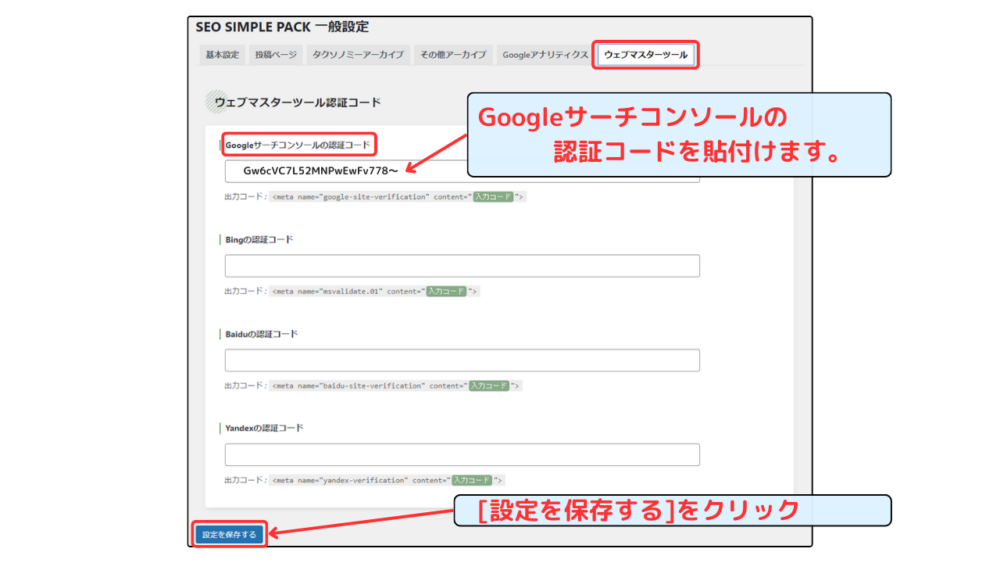Viewport: 1000px width, 563px height.
Task: Click the yandex-verification output code text
Action: click(386, 480)
